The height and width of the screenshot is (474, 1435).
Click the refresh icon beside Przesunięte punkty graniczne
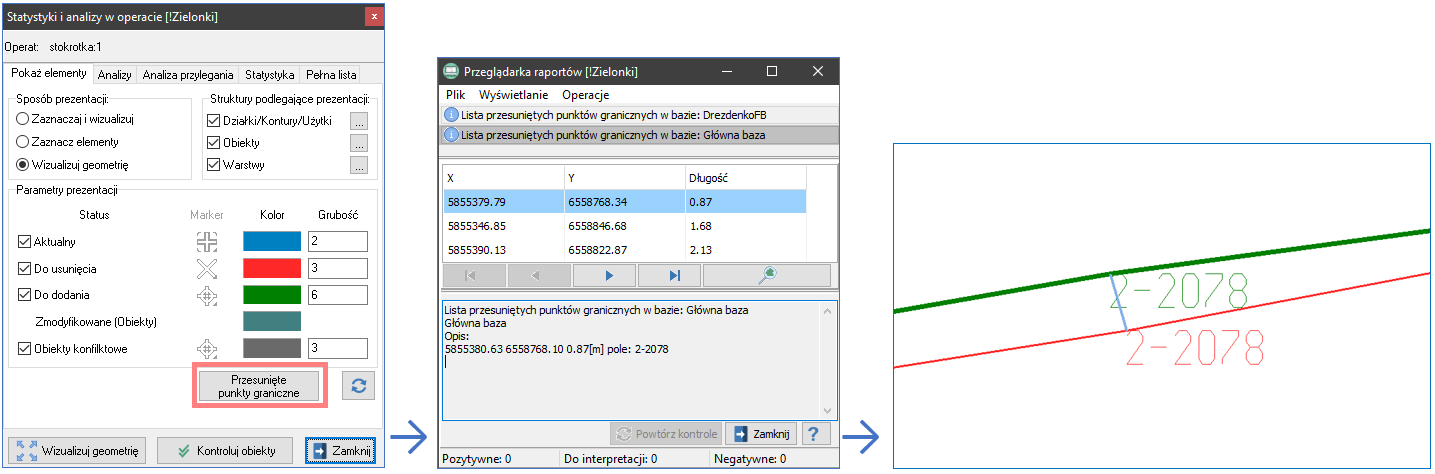(x=359, y=385)
